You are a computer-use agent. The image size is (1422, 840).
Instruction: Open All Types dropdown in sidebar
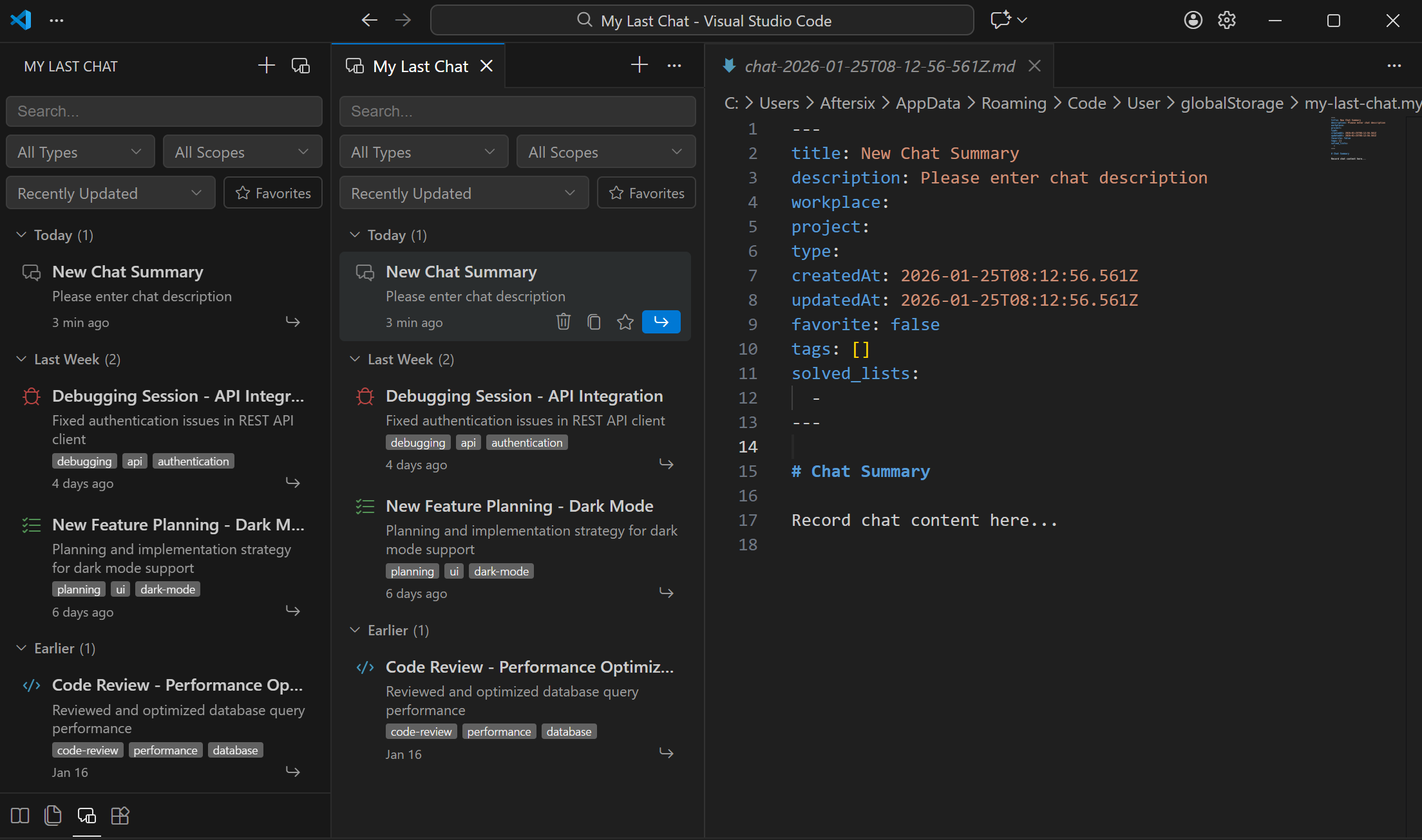click(80, 152)
